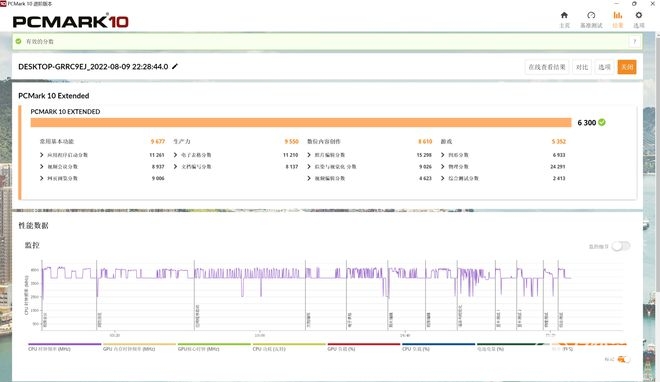Click the orange PCMARK 10 EXTENDED score bar
The image size is (660, 382).
301,122
